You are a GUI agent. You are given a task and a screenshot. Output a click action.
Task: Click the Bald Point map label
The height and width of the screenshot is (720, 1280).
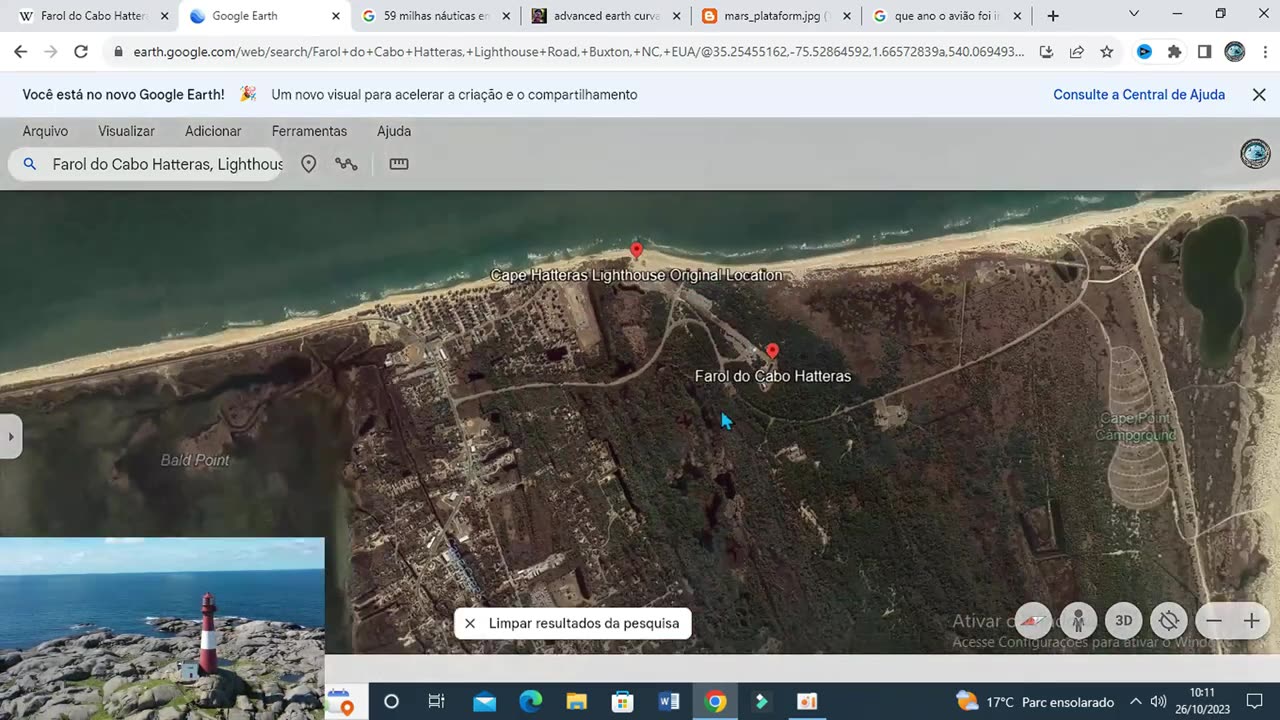[195, 460]
